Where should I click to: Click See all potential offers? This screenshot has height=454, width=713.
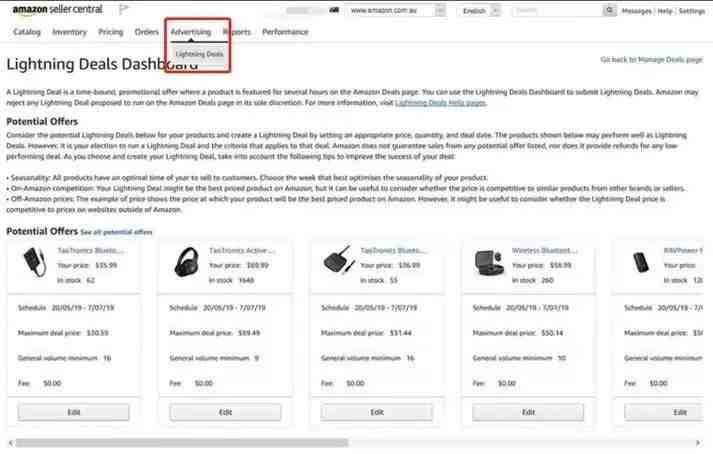tap(116, 232)
